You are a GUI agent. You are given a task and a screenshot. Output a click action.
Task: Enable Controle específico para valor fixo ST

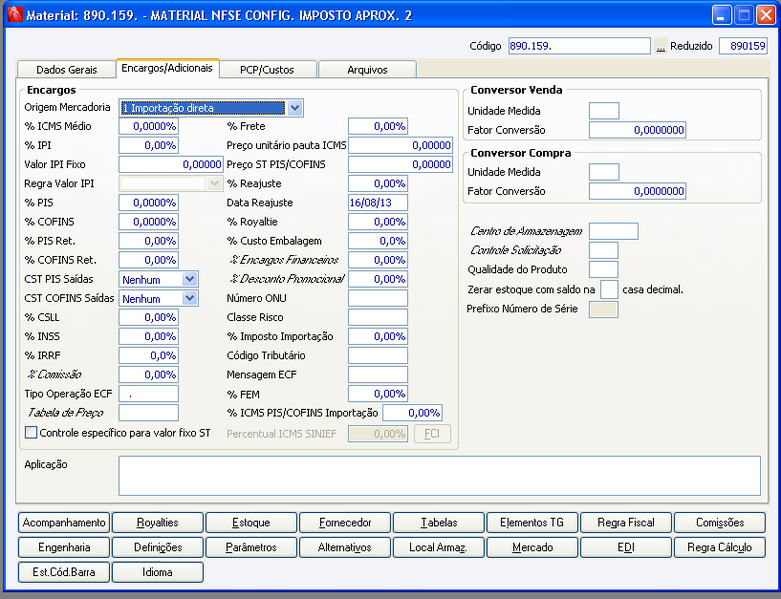[31, 432]
